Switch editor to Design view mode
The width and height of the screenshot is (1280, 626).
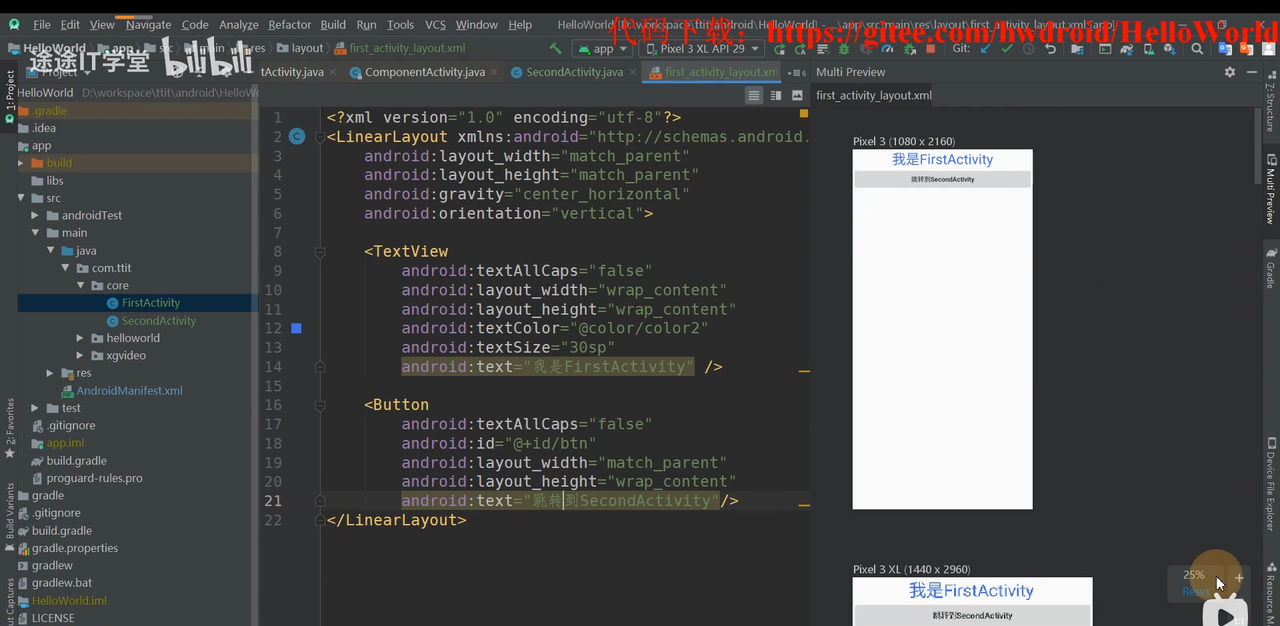coord(797,95)
